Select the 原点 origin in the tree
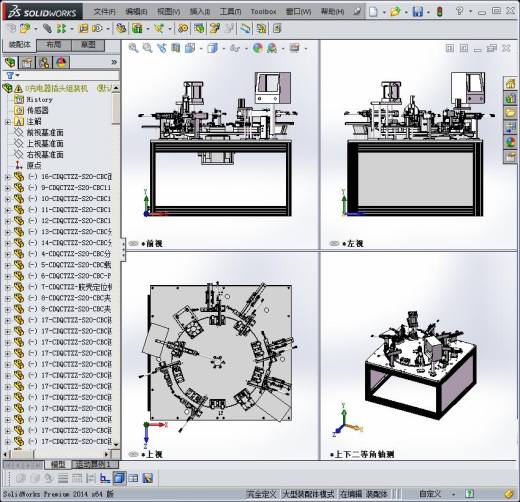Image resolution: width=520 pixels, height=502 pixels. pyautogui.click(x=34, y=166)
